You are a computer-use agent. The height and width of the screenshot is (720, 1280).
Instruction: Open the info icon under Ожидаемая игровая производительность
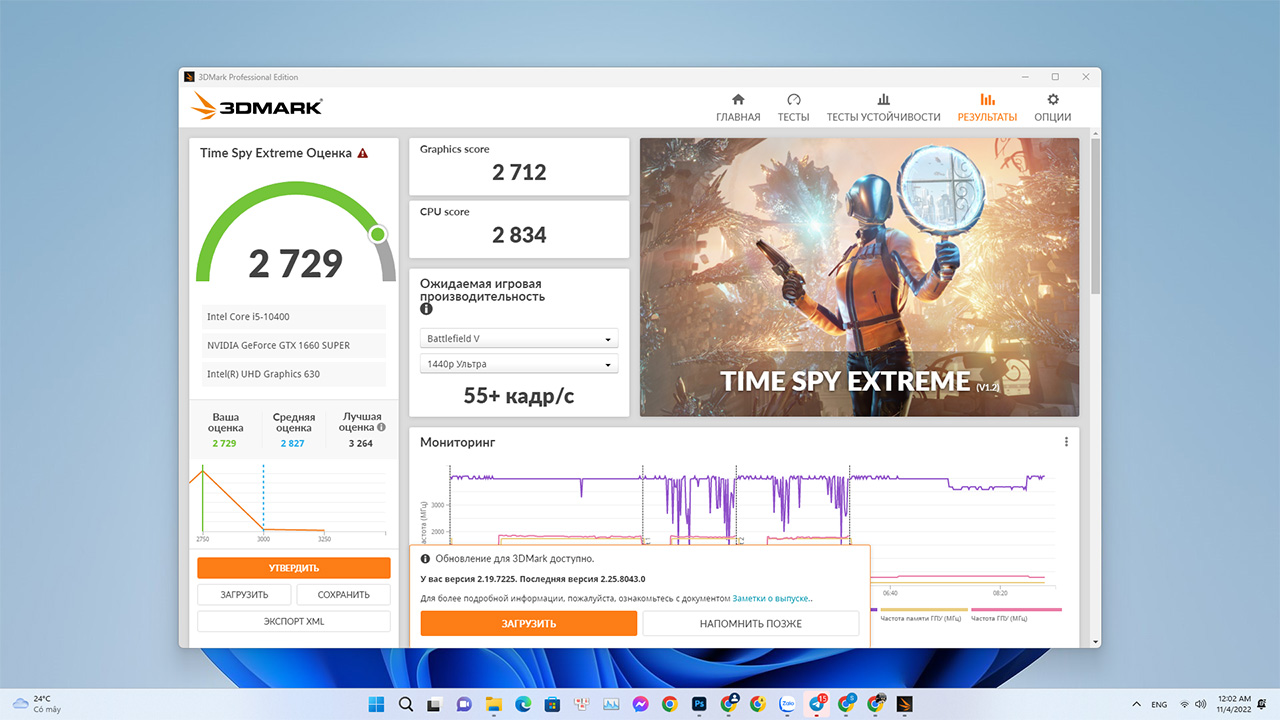point(426,310)
